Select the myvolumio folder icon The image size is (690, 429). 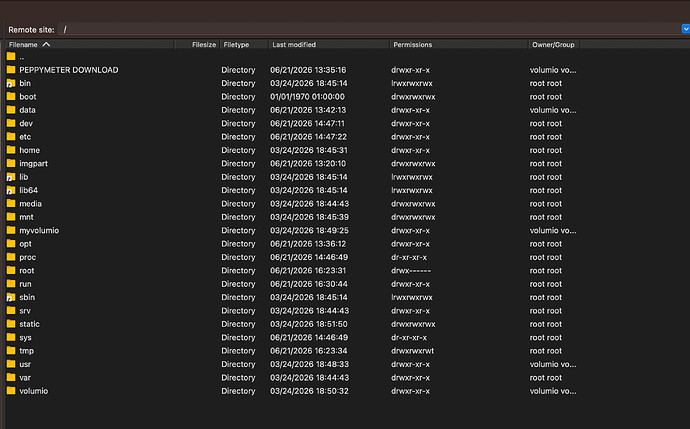(11, 230)
